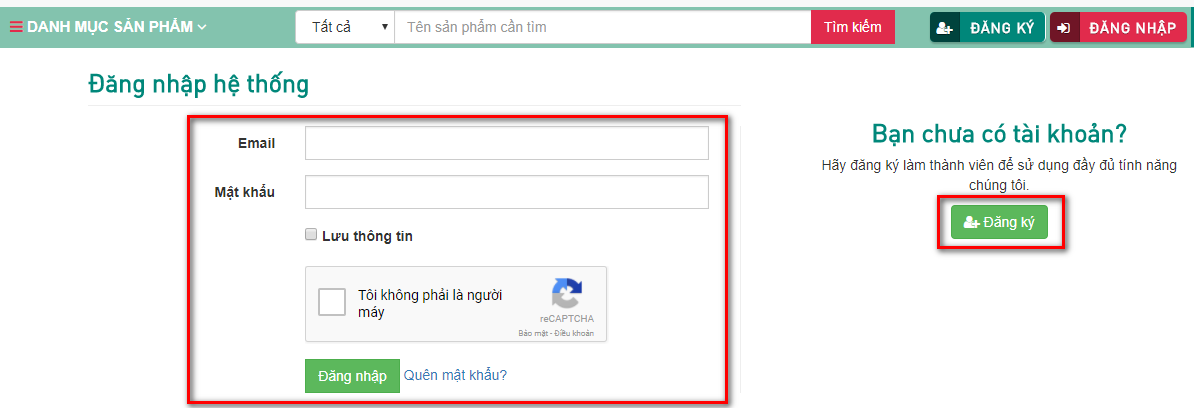
Task: Click the Tìm kiếm search button
Action: point(853,27)
